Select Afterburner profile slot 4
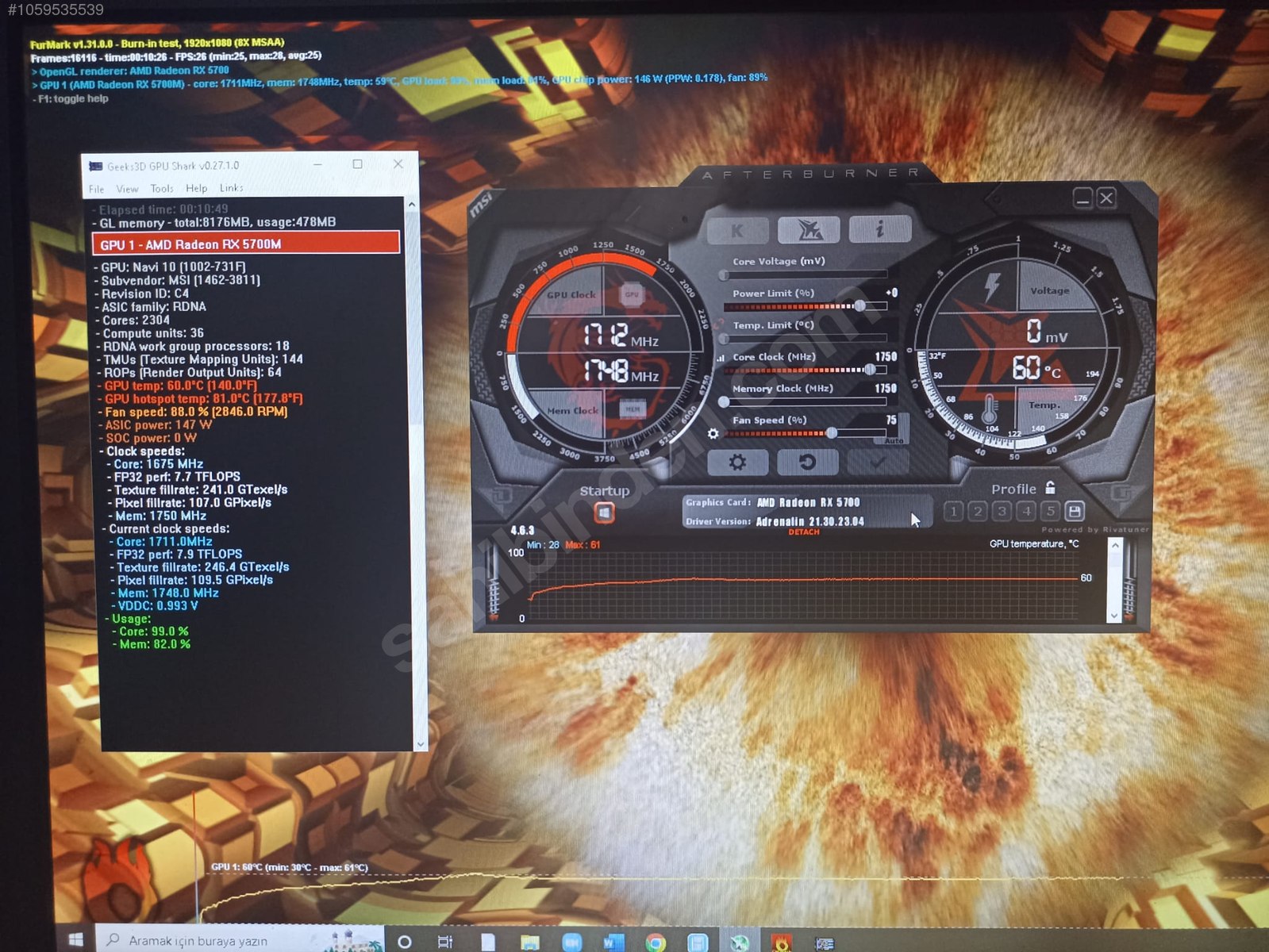The width and height of the screenshot is (1269, 952). [x=1026, y=511]
